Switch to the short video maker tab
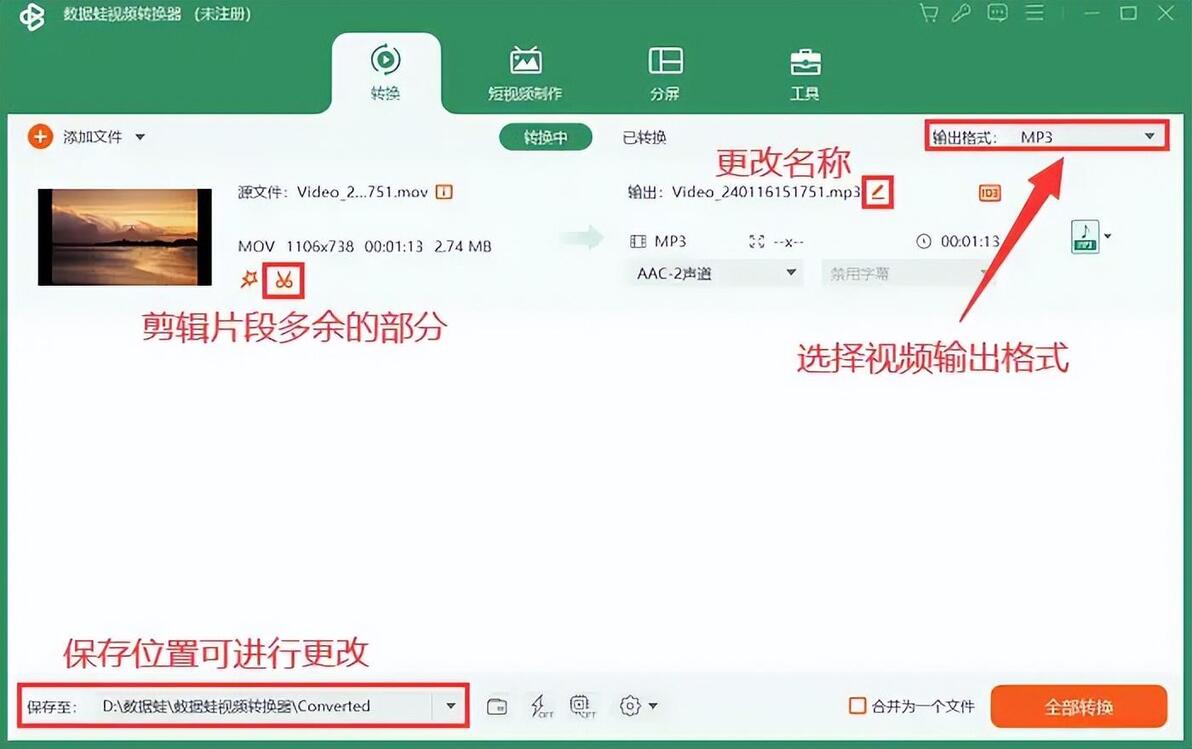The height and width of the screenshot is (749, 1192). pyautogui.click(x=525, y=74)
